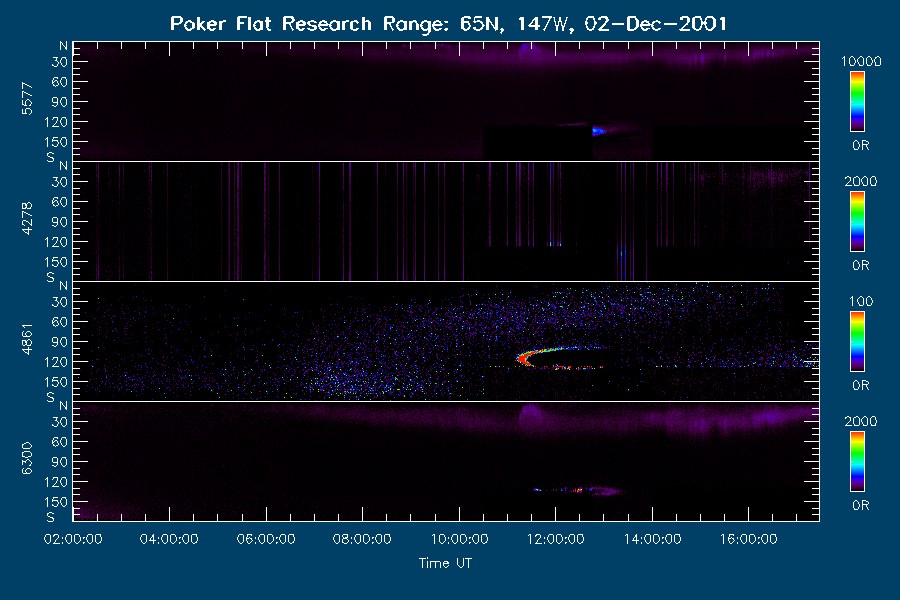
Task: Click the N label of the 5577 panel
Action: tap(63, 46)
